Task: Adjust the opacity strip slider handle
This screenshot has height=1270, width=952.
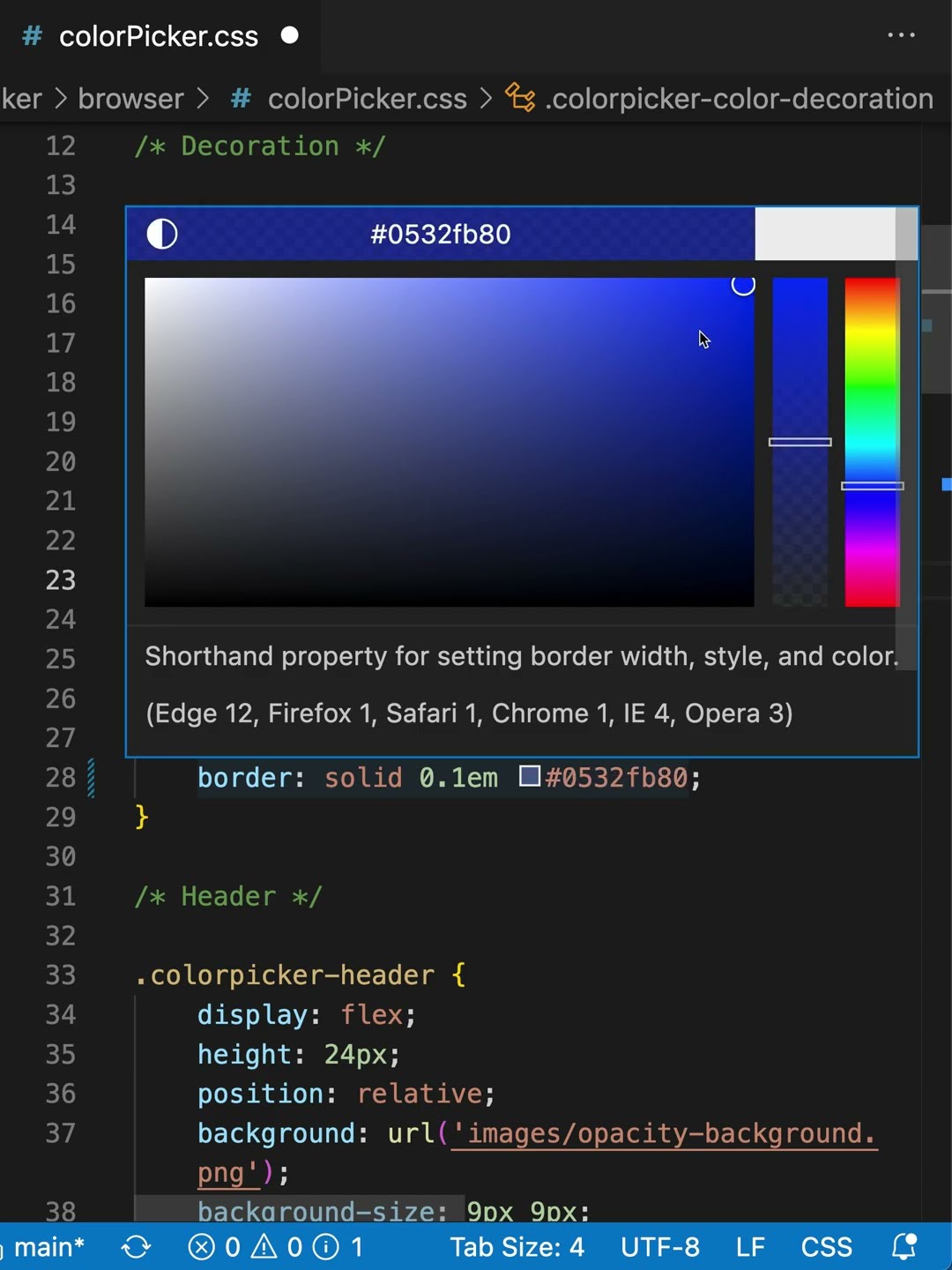Action: [800, 442]
